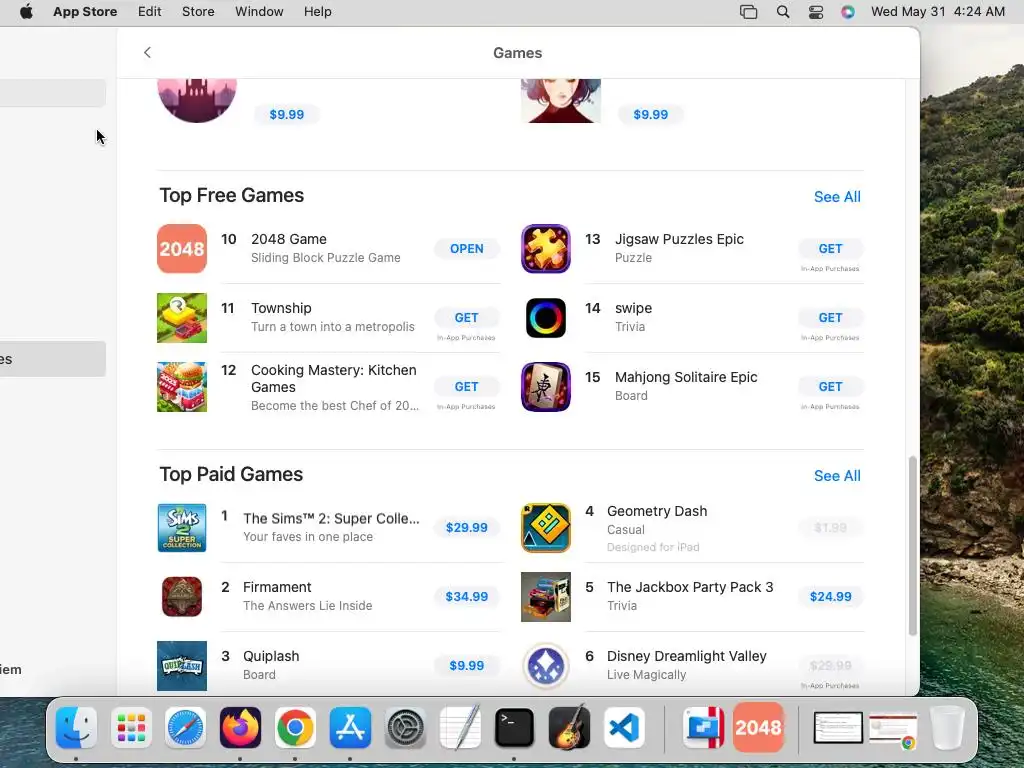Open the Jigsaw Puzzles Epic icon
Viewport: 1024px width, 768px height.
545,249
